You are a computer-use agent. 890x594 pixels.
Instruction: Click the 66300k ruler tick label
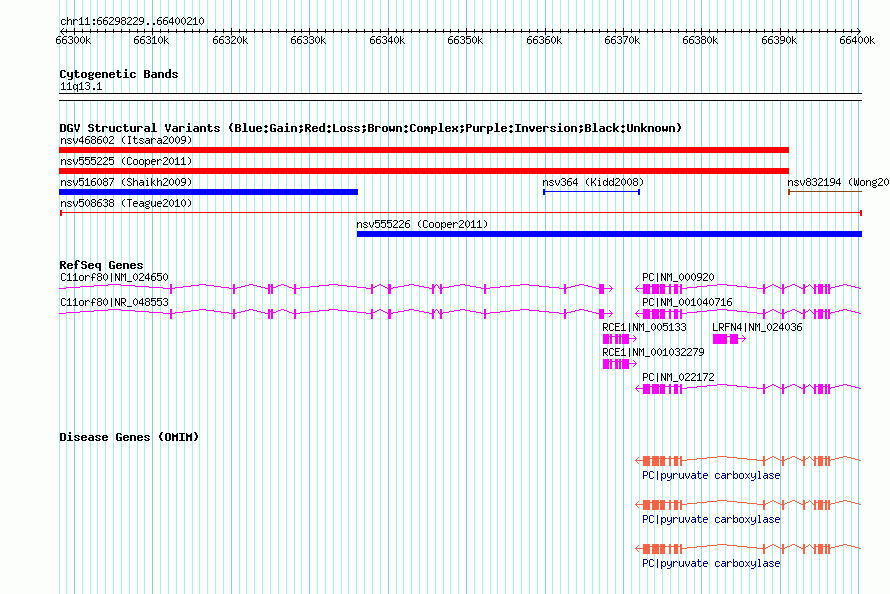pyautogui.click(x=73, y=40)
